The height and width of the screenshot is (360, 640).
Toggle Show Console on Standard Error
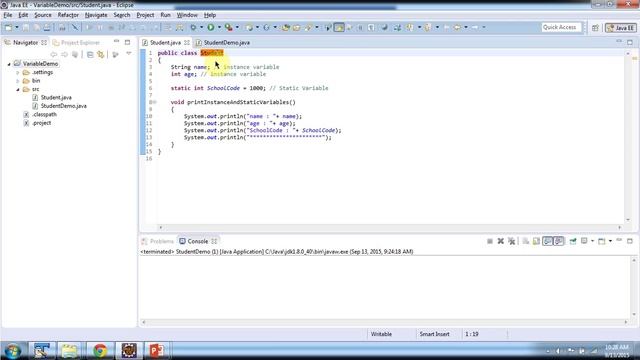558,241
